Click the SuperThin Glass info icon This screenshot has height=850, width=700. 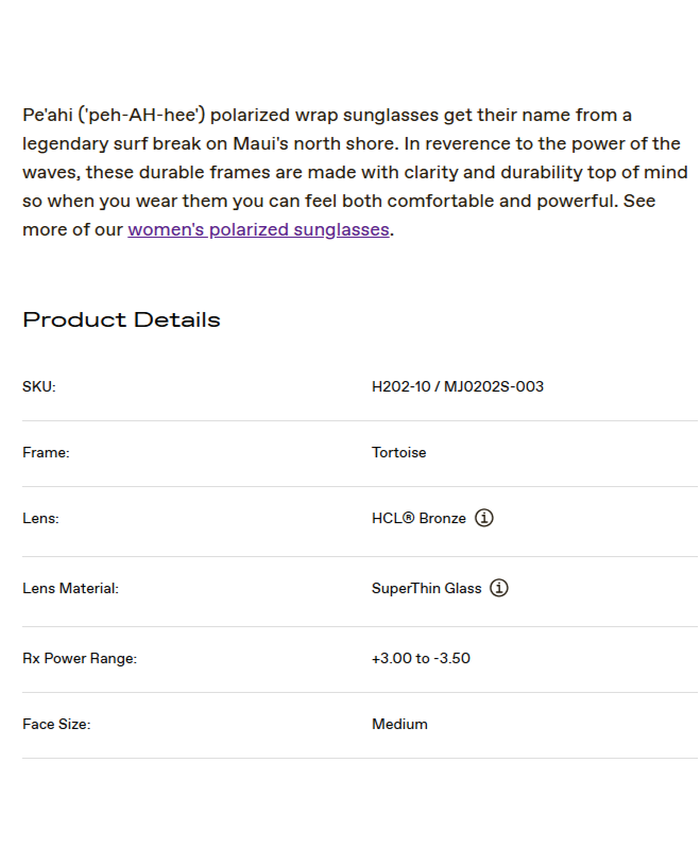point(499,588)
